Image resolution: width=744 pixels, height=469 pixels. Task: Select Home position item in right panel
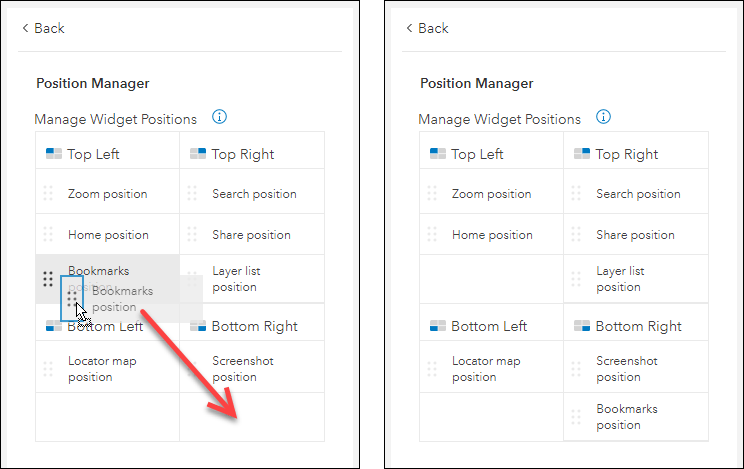(492, 235)
